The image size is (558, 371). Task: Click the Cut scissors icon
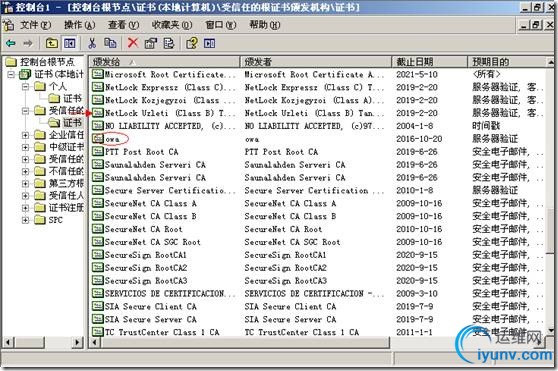[x=92, y=43]
